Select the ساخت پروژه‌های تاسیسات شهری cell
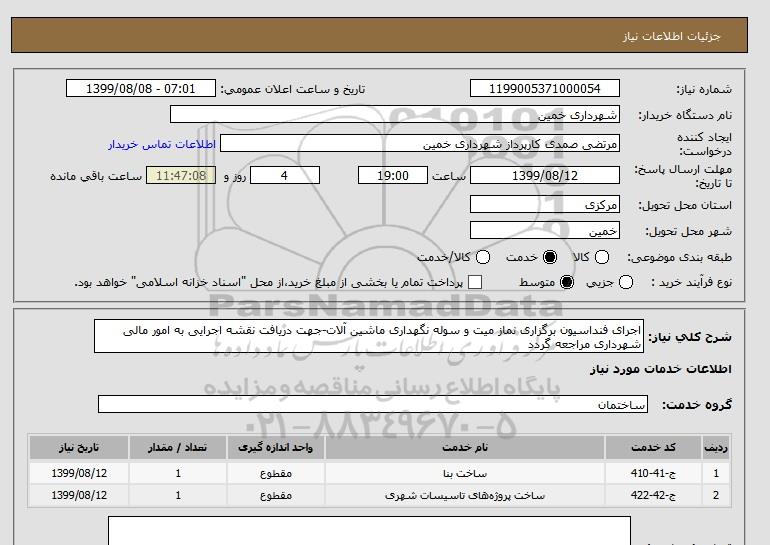Viewport: 770px width, 545px height. tap(465, 495)
